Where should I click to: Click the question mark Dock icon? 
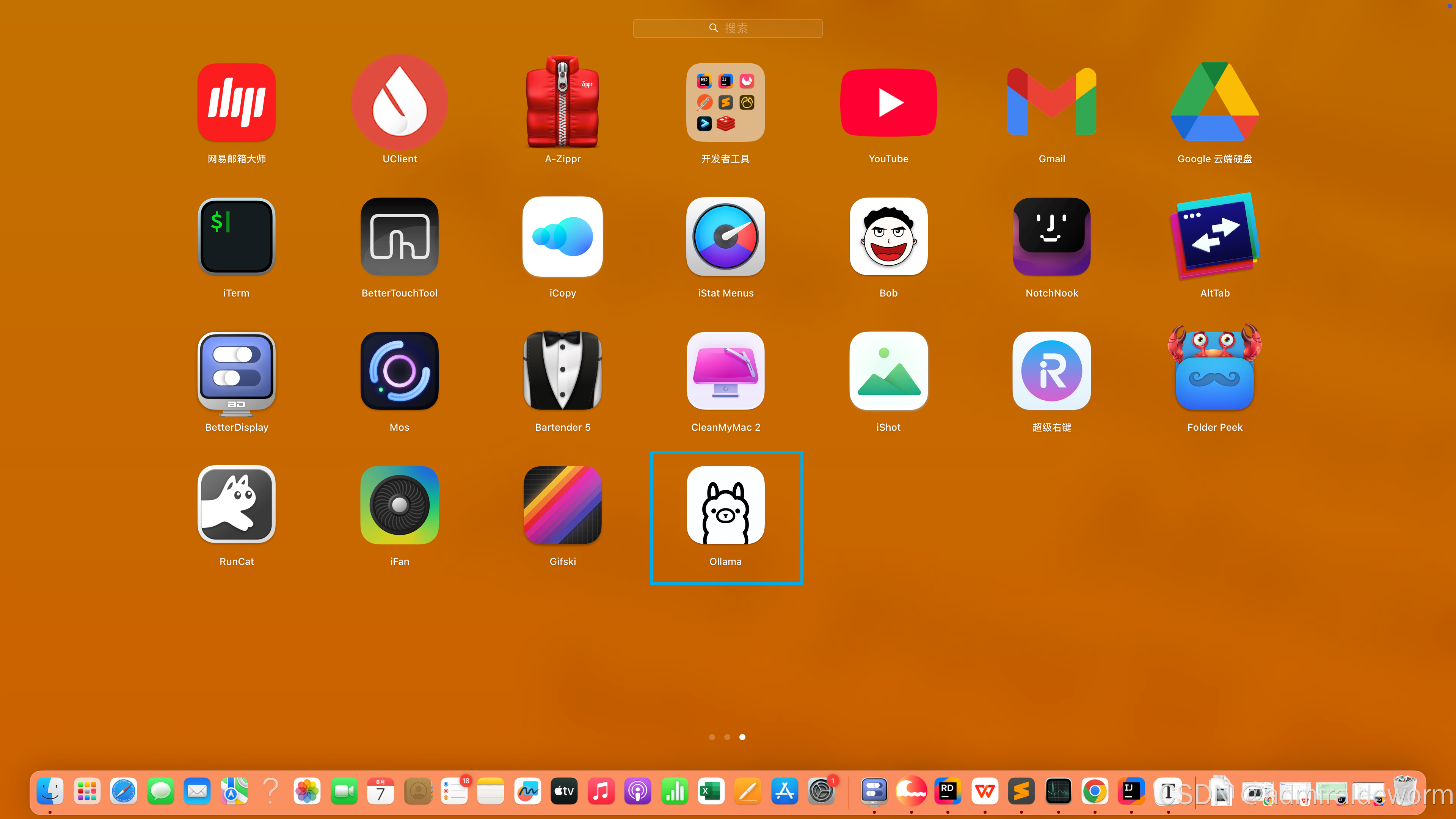[270, 791]
